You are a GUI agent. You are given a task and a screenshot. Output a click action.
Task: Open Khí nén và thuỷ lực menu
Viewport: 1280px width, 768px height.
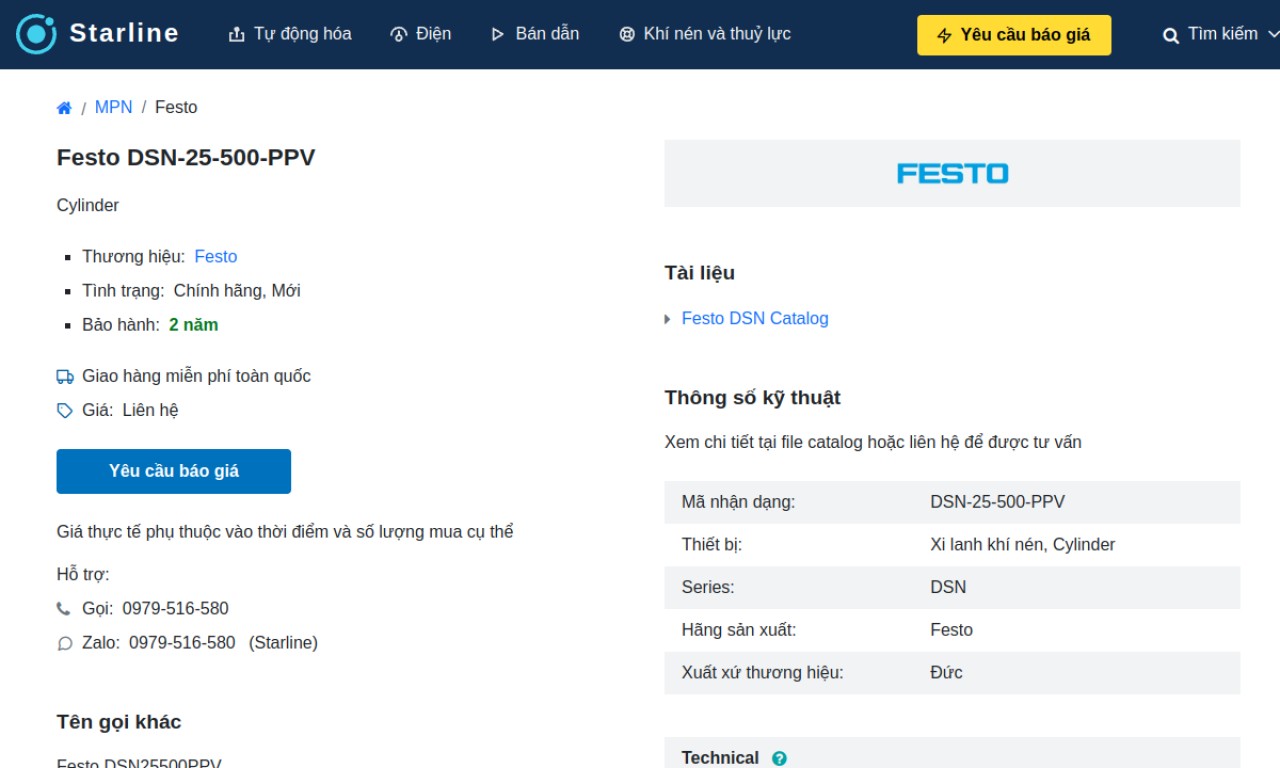(705, 34)
